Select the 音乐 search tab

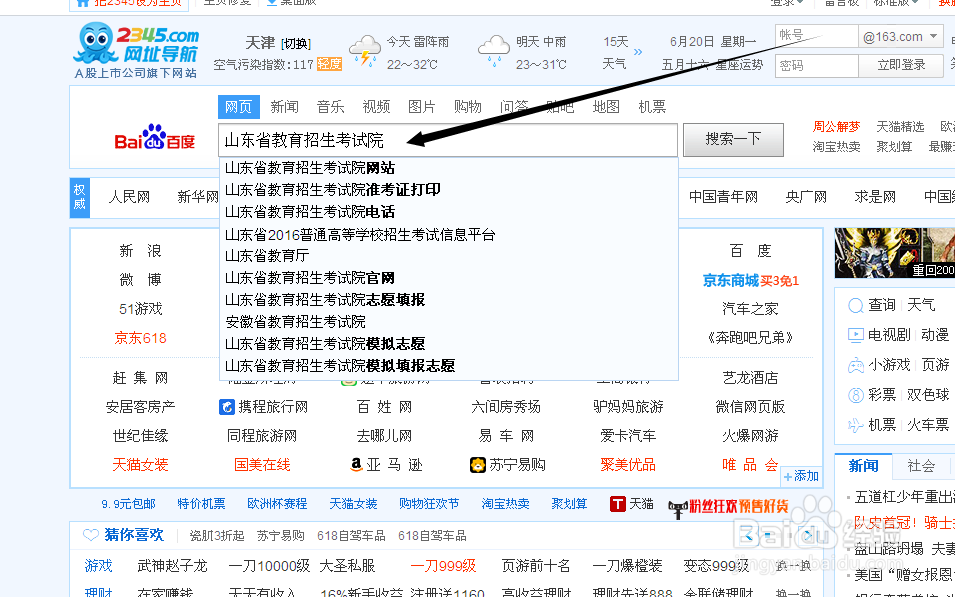(331, 107)
